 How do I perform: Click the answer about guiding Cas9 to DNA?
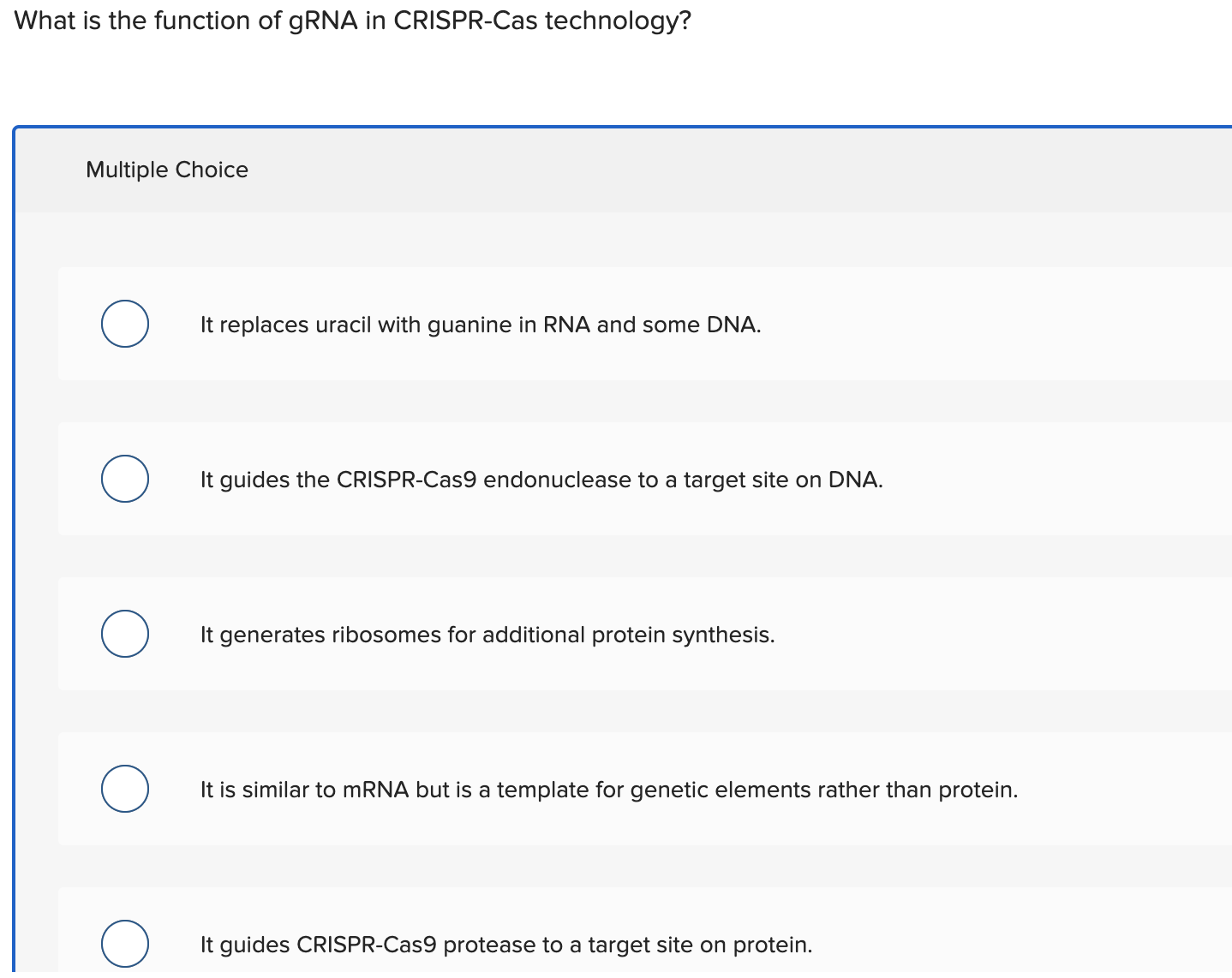[x=541, y=480]
